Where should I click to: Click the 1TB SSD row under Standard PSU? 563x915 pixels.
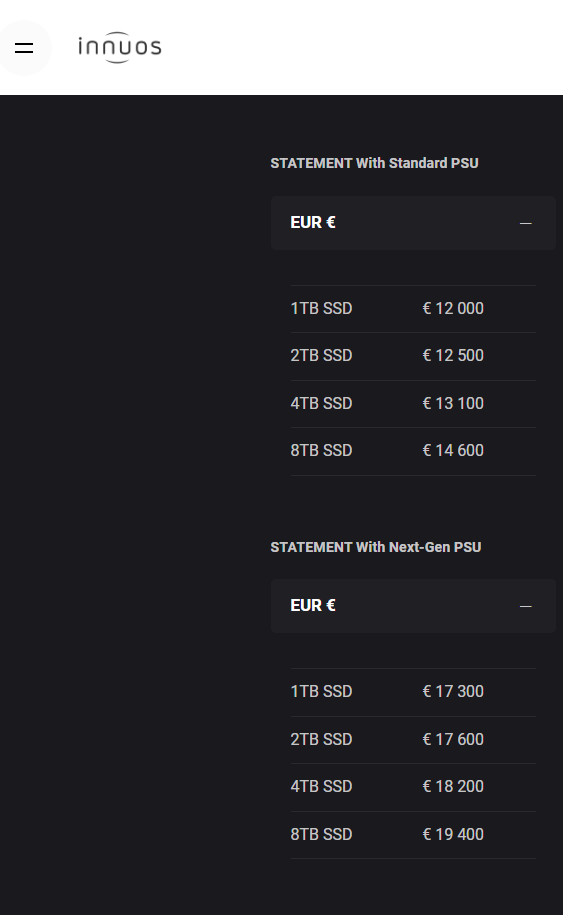click(413, 309)
